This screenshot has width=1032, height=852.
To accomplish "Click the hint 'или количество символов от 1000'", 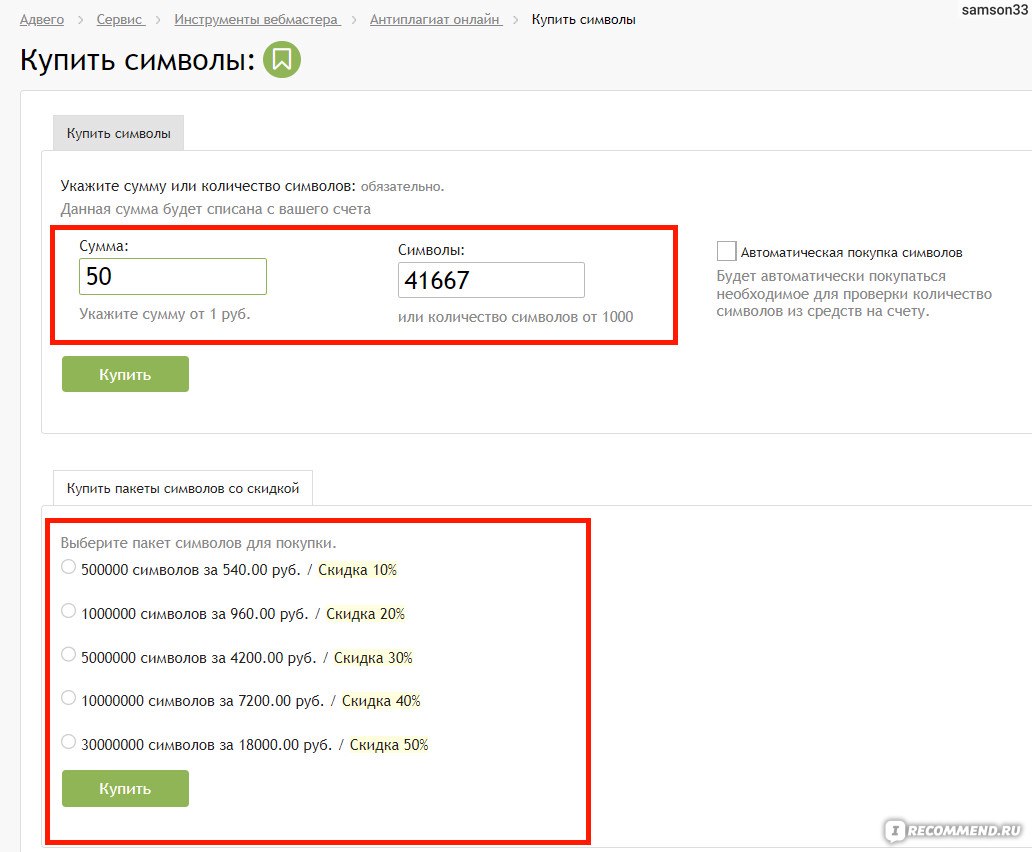I will [x=515, y=317].
